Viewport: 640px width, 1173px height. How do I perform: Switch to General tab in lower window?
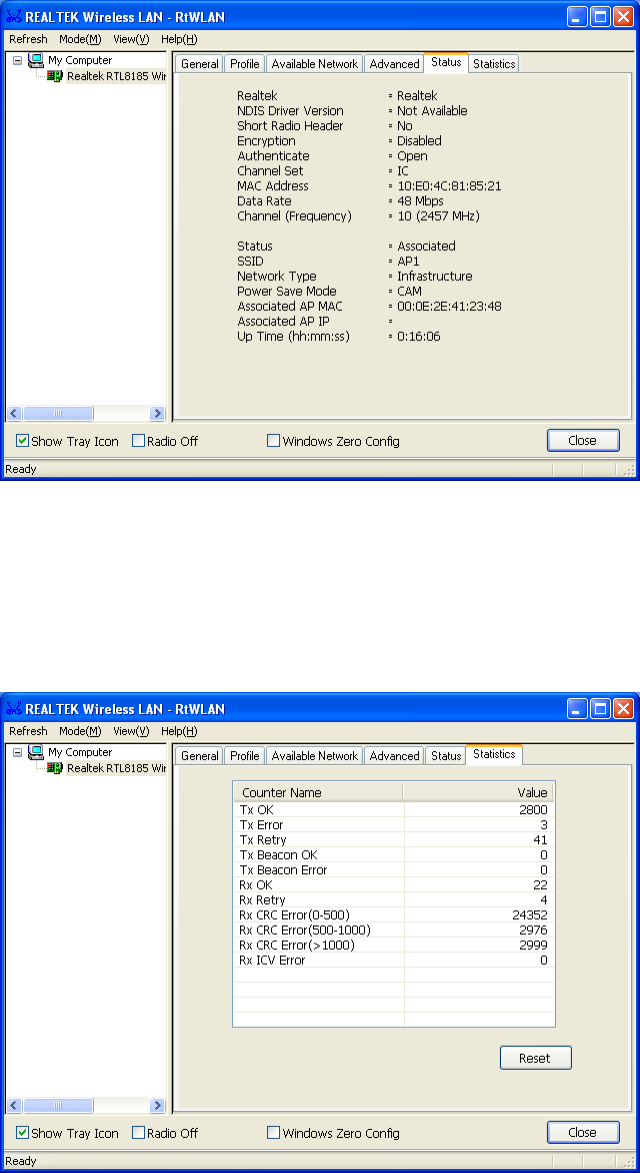click(x=200, y=756)
